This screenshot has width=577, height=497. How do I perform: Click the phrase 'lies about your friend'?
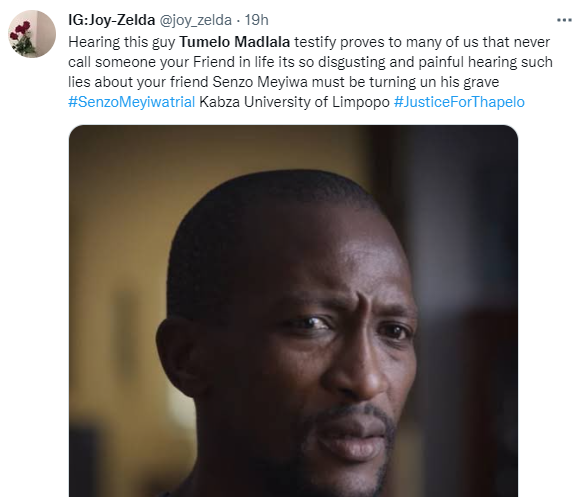(138, 82)
